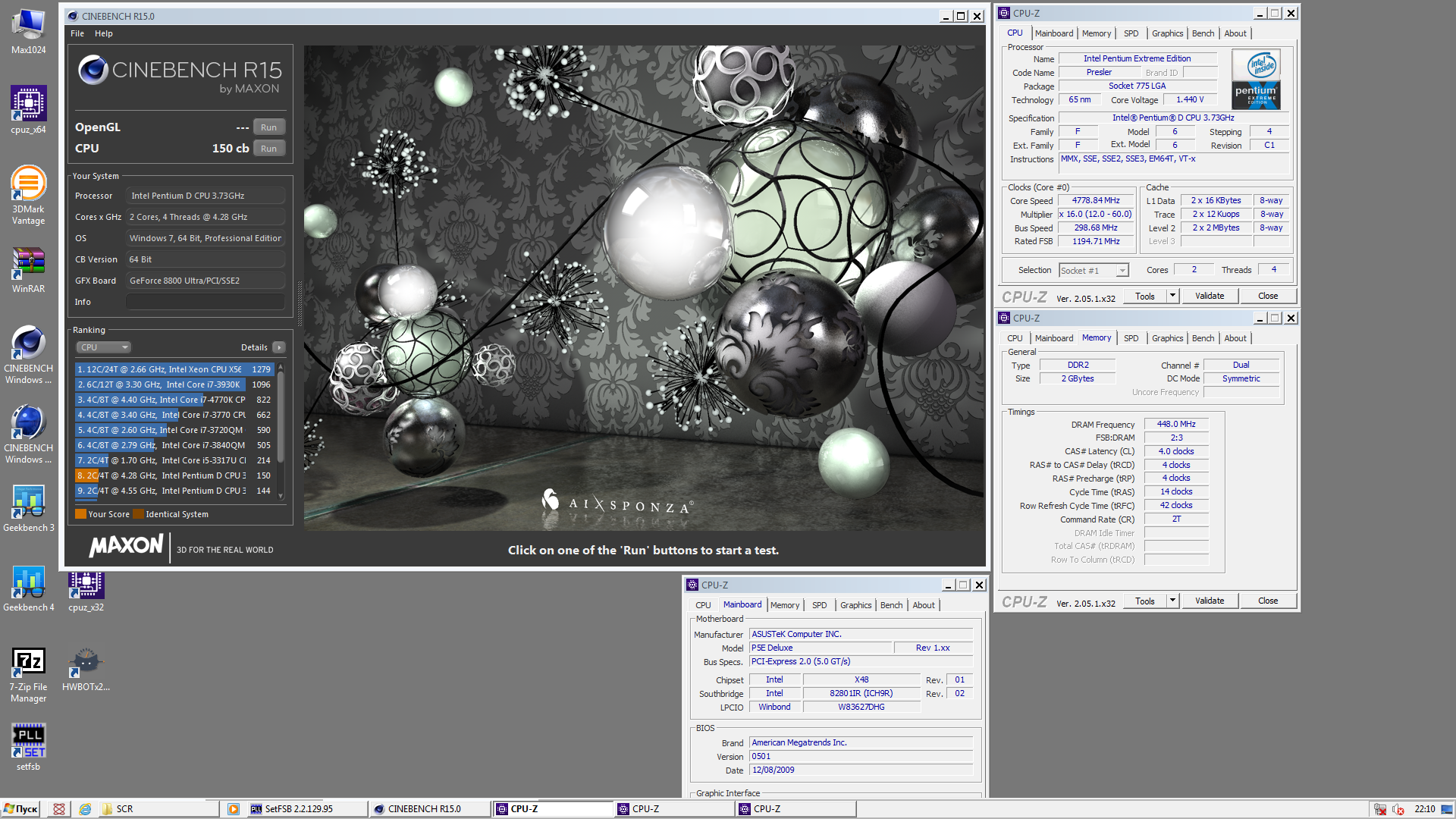Viewport: 1456px width, 819px height.
Task: Click Validate in Memory CPU-Z window
Action: (x=1210, y=601)
